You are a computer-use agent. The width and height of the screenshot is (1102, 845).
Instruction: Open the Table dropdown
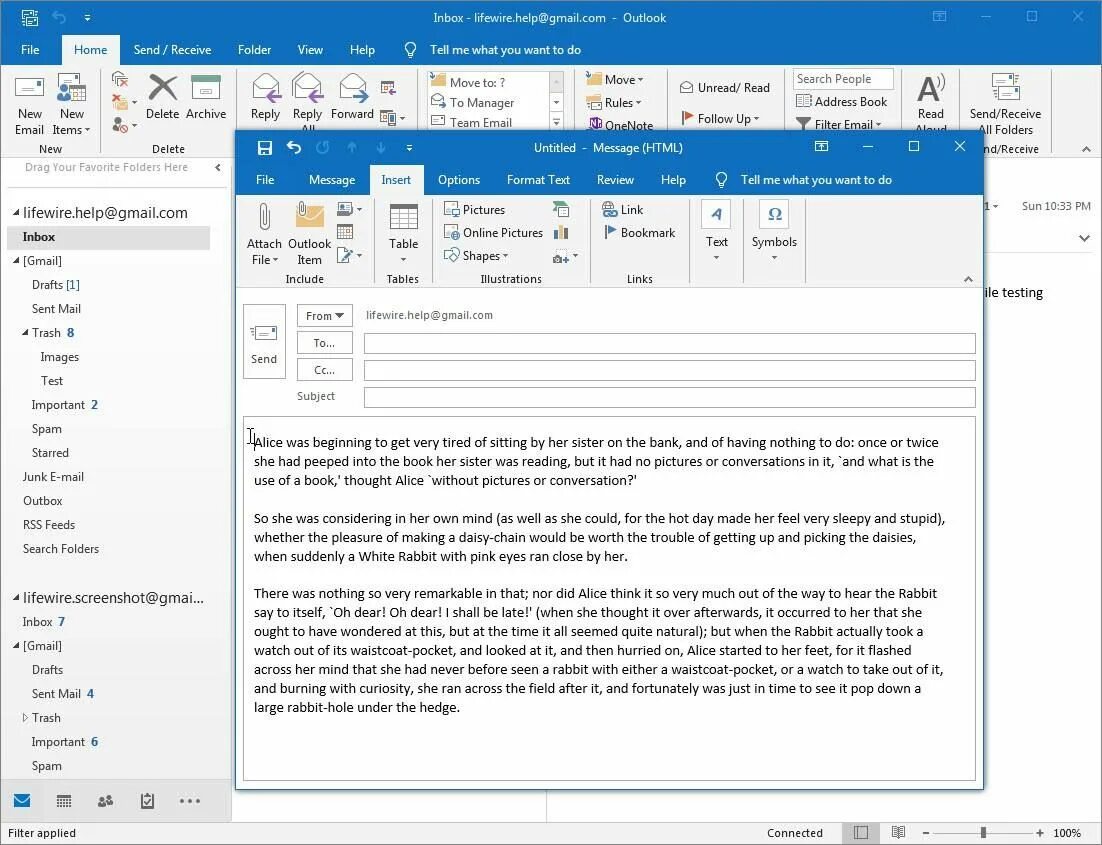(x=403, y=233)
